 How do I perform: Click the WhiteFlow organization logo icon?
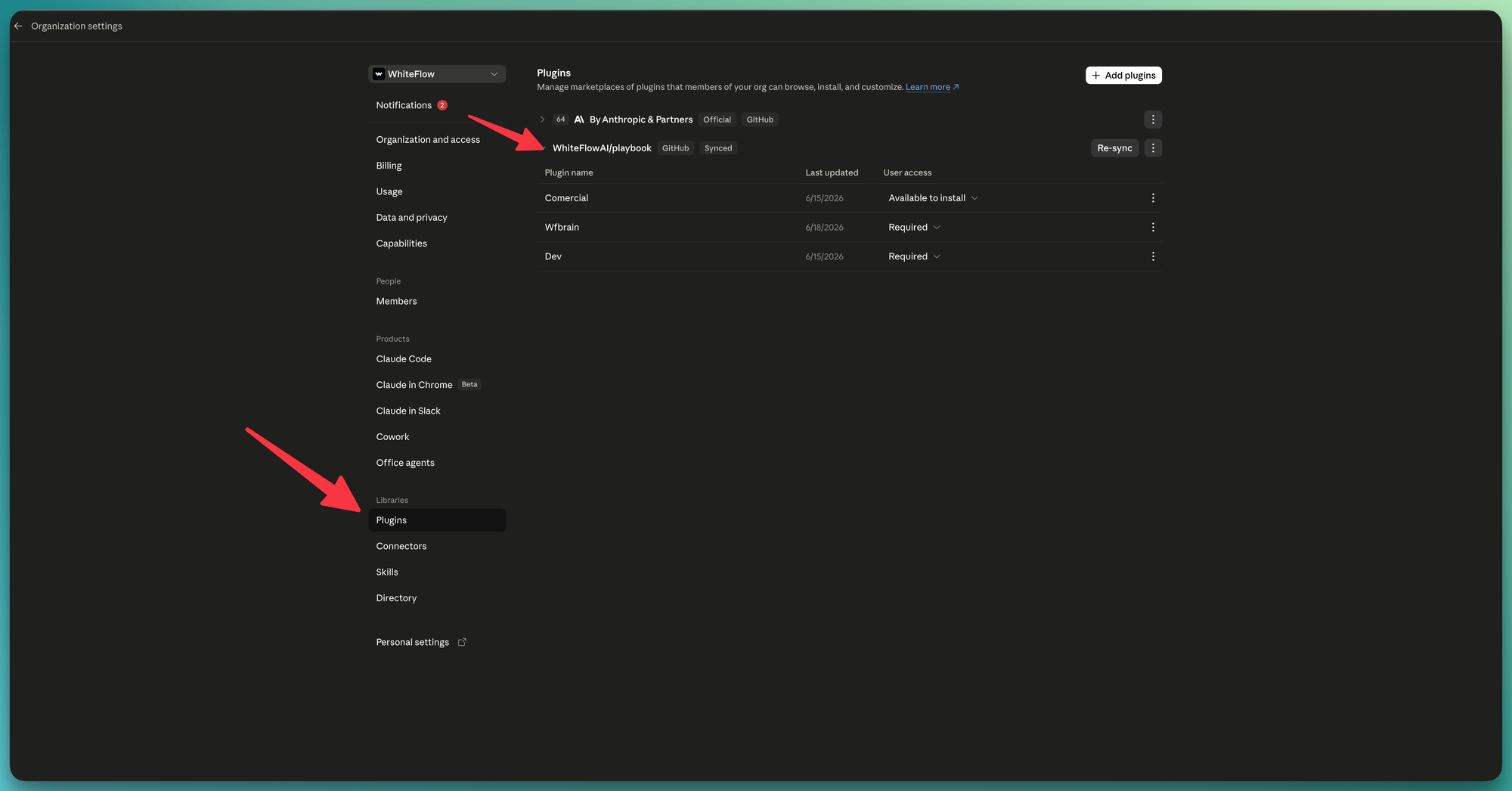click(x=379, y=74)
